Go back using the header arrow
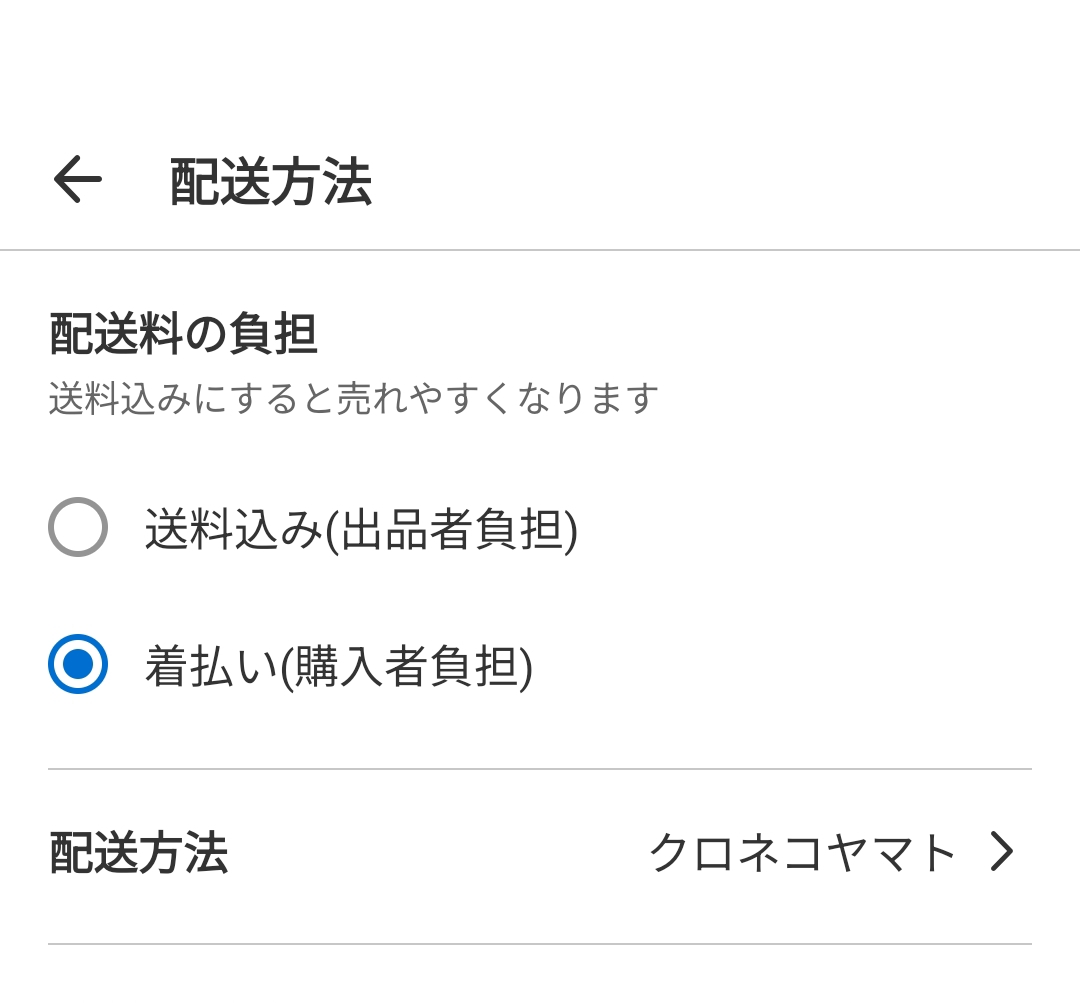This screenshot has height=1003, width=1080. click(77, 181)
